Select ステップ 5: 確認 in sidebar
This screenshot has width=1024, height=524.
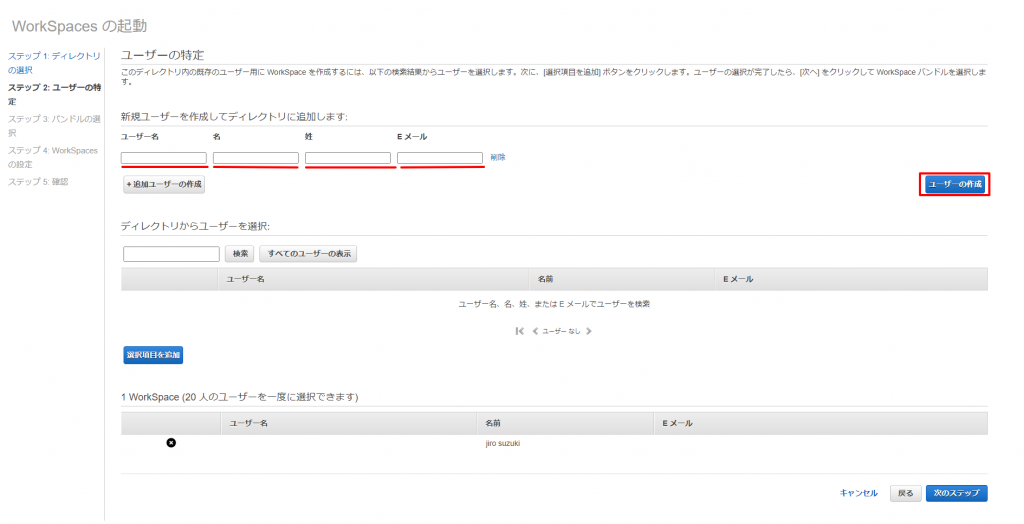[38, 182]
